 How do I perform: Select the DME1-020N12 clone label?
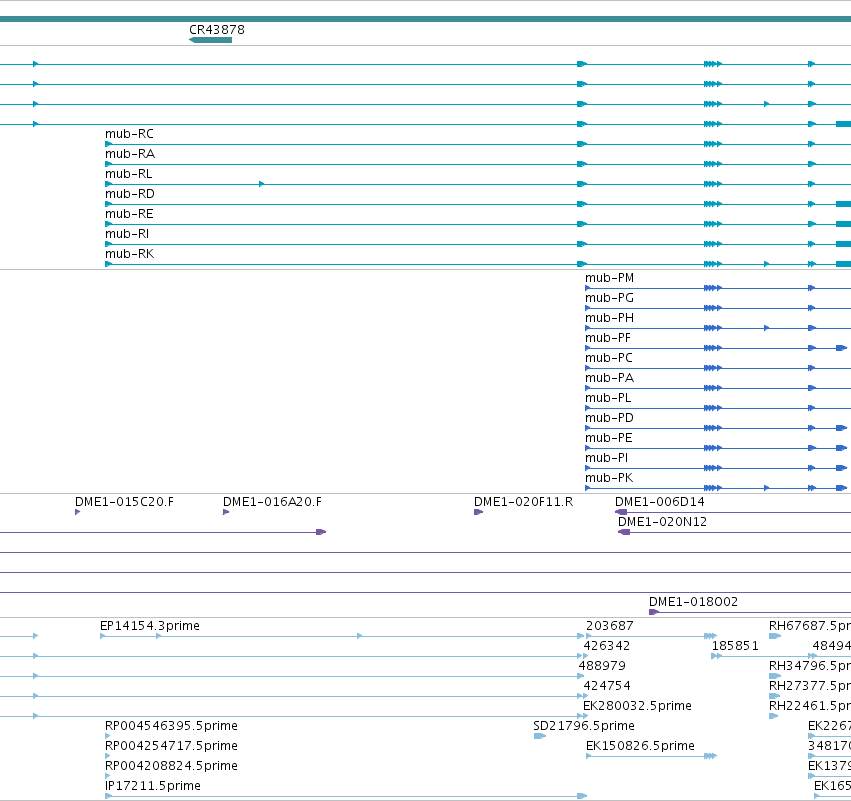(x=662, y=523)
